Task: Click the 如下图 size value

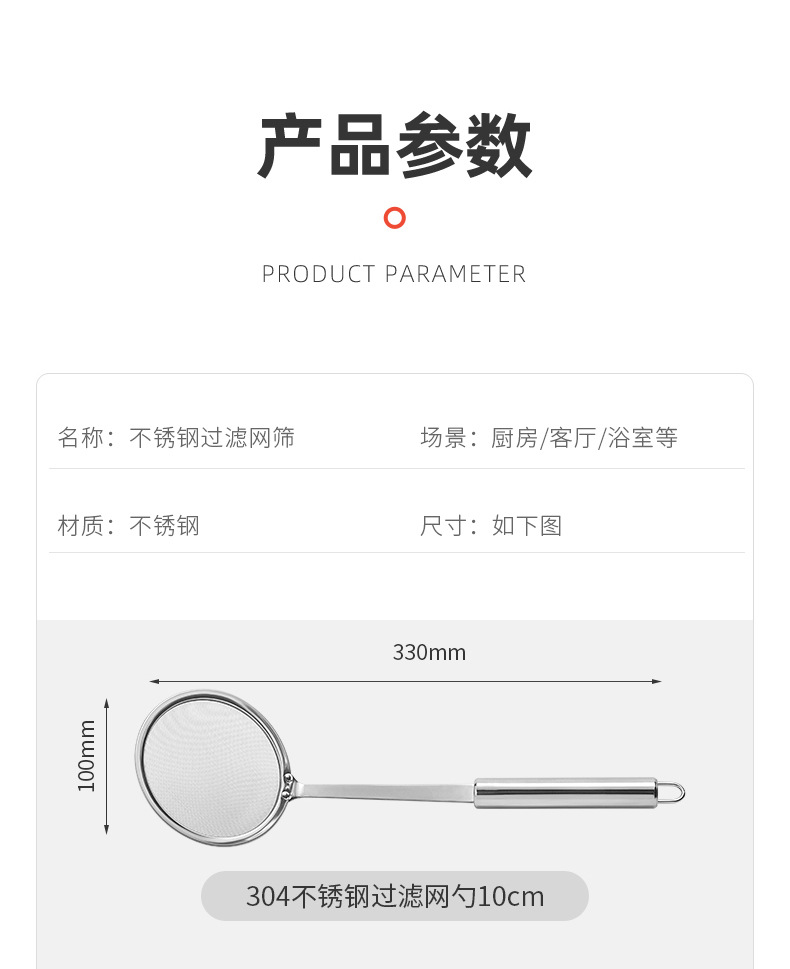Action: pyautogui.click(x=527, y=525)
